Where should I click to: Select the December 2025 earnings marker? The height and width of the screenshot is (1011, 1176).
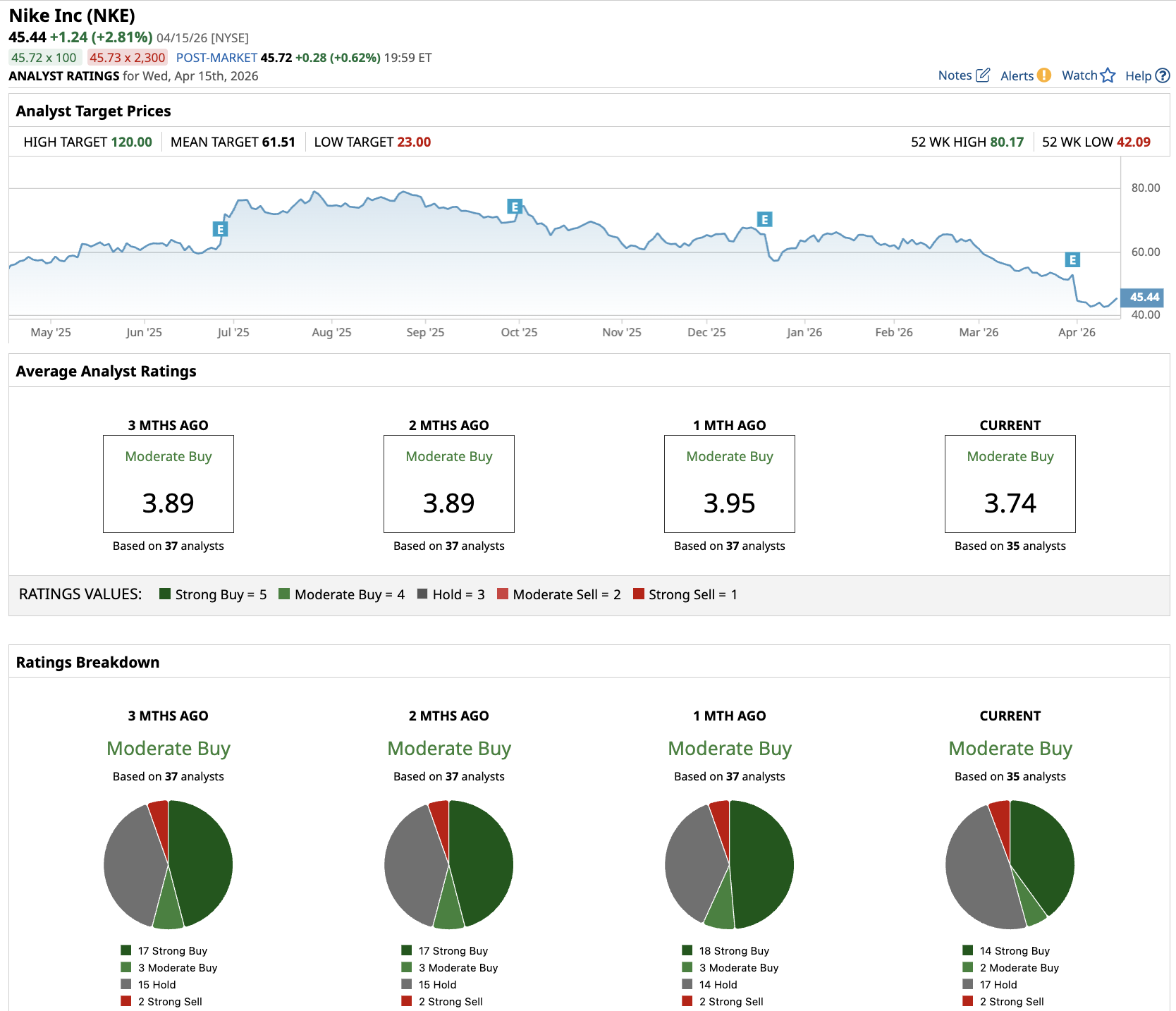[x=764, y=219]
